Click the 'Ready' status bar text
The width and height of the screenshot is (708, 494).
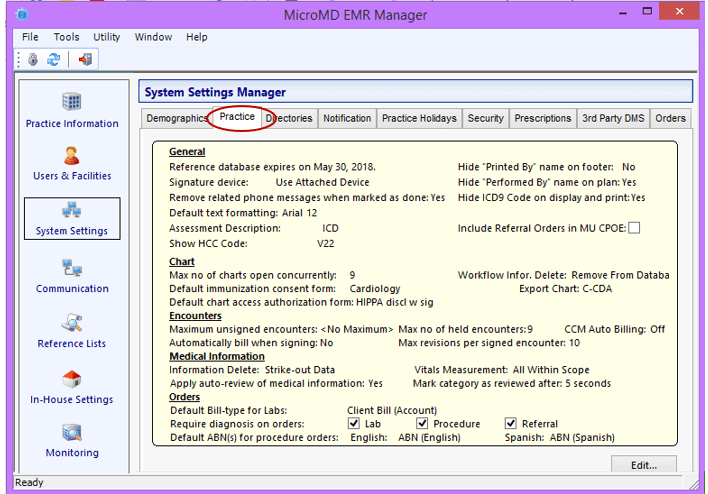pyautogui.click(x=29, y=482)
